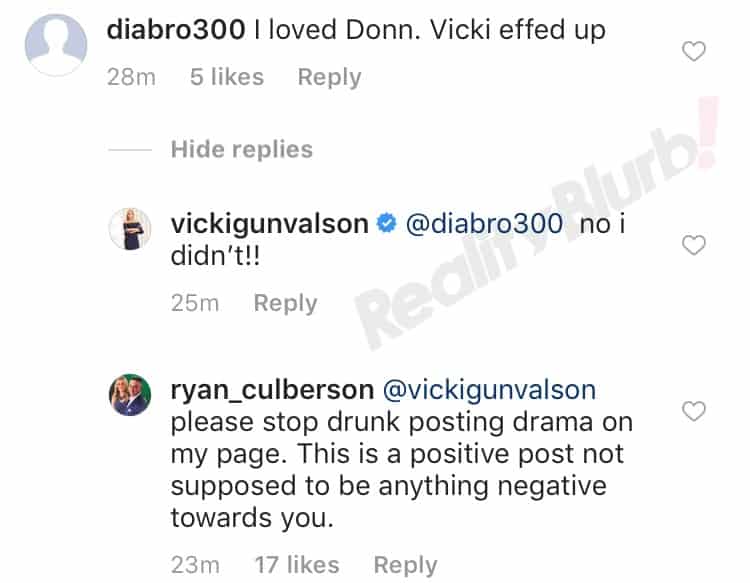Like ryan_culberson's reply with heart icon
The height and width of the screenshot is (583, 750).
[x=694, y=411]
